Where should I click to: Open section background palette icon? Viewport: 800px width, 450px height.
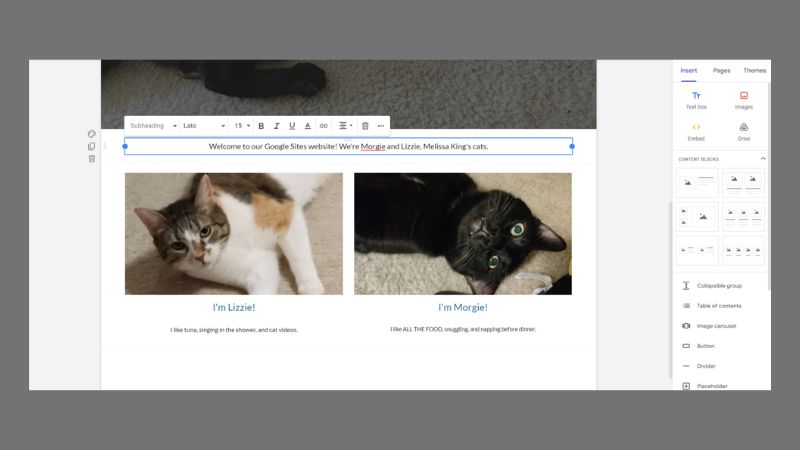point(92,134)
